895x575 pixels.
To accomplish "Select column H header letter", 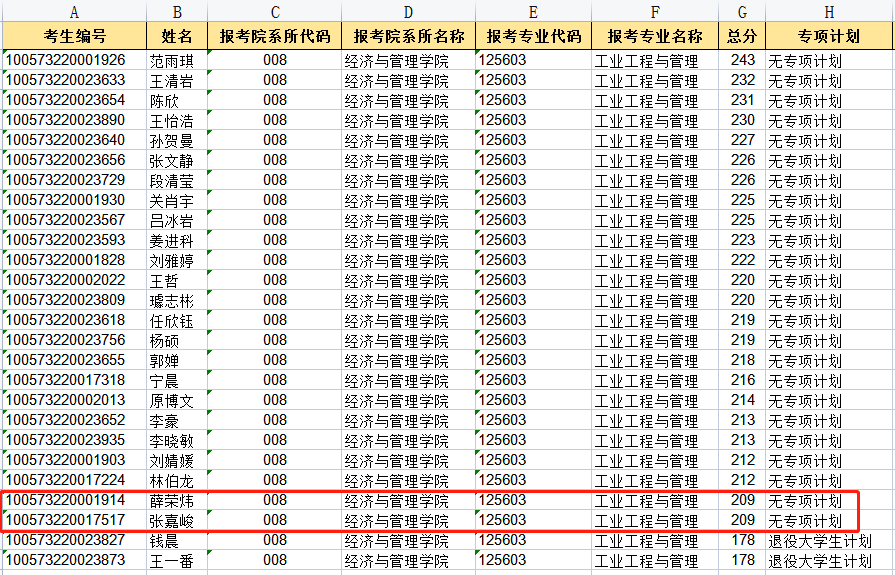I will click(829, 11).
